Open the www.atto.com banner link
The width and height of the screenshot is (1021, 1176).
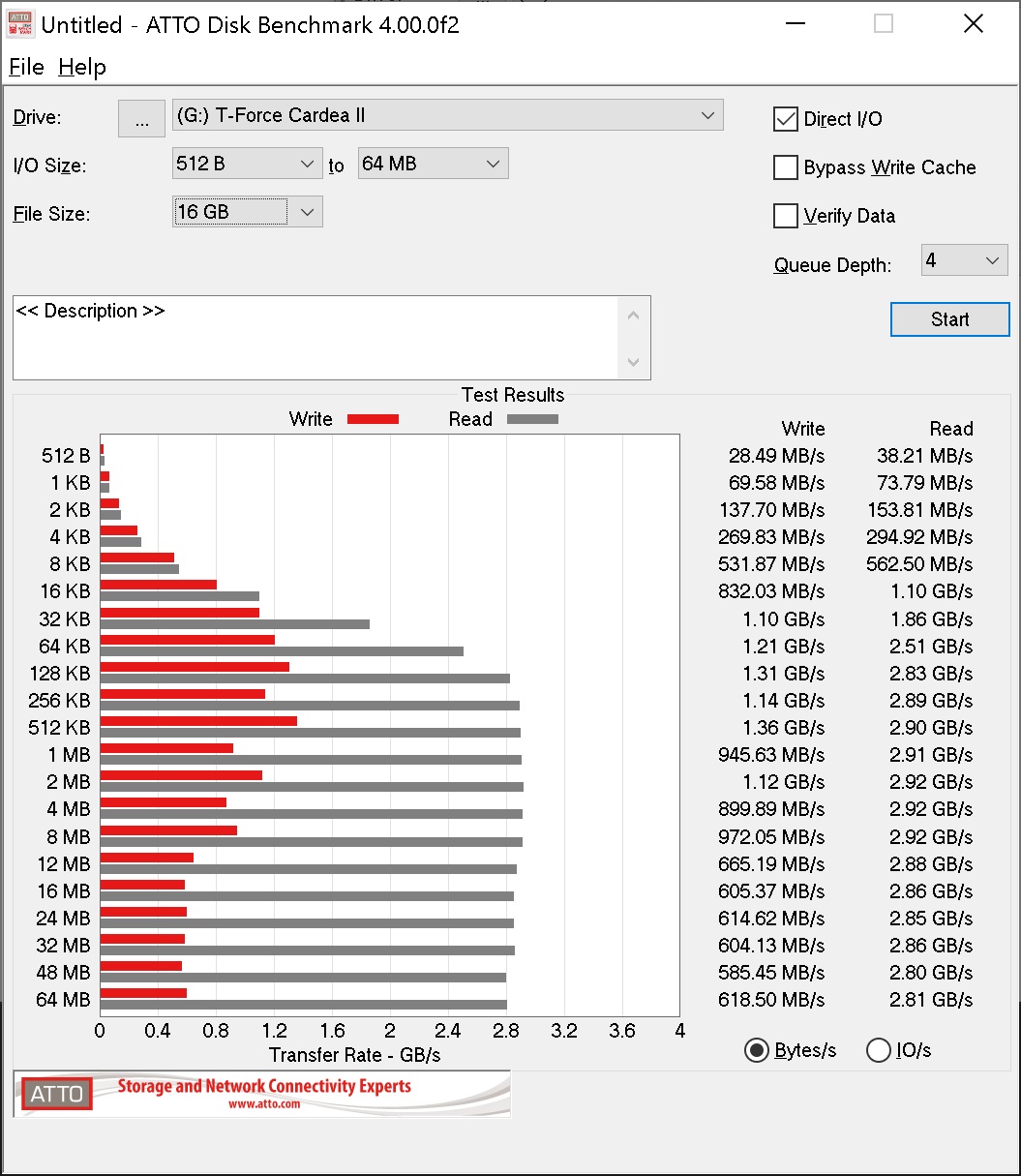[264, 1104]
